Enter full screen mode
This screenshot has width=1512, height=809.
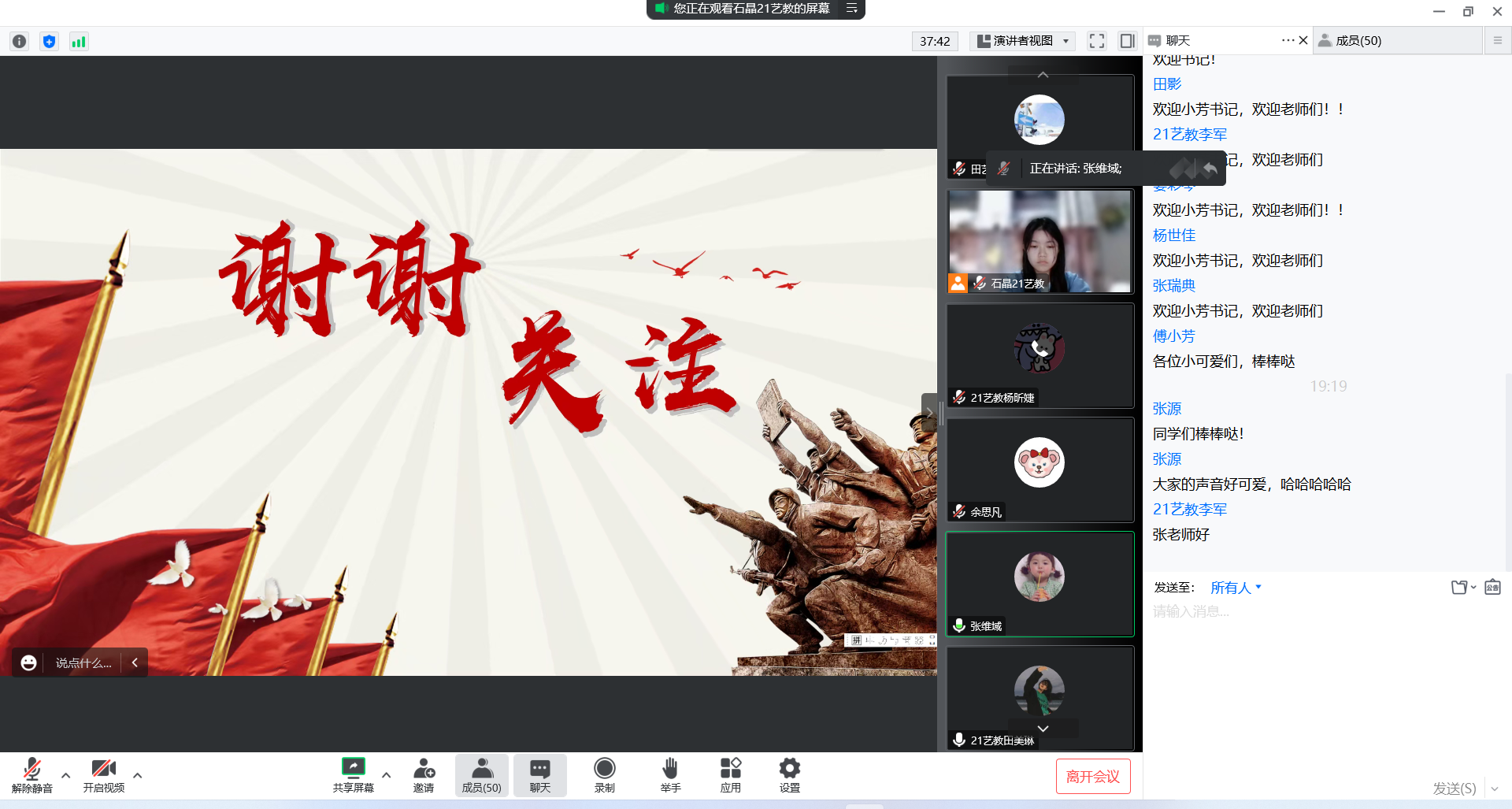[x=1096, y=41]
